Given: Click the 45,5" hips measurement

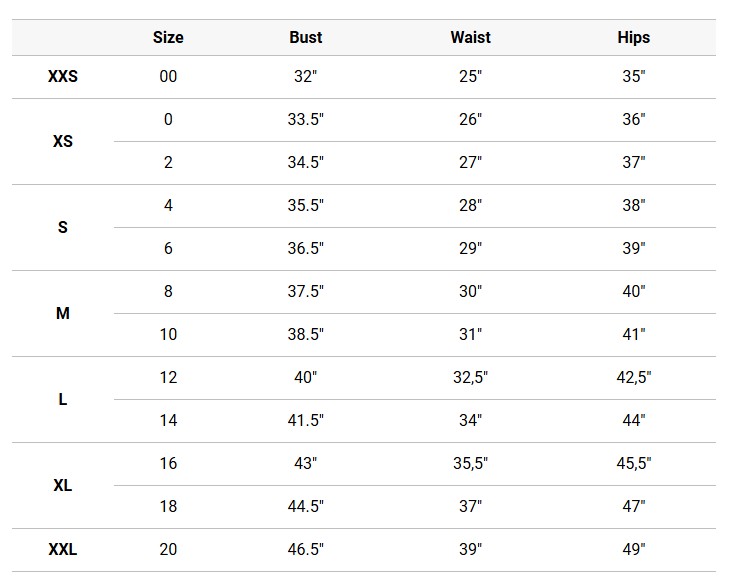Looking at the screenshot, I should [633, 463].
